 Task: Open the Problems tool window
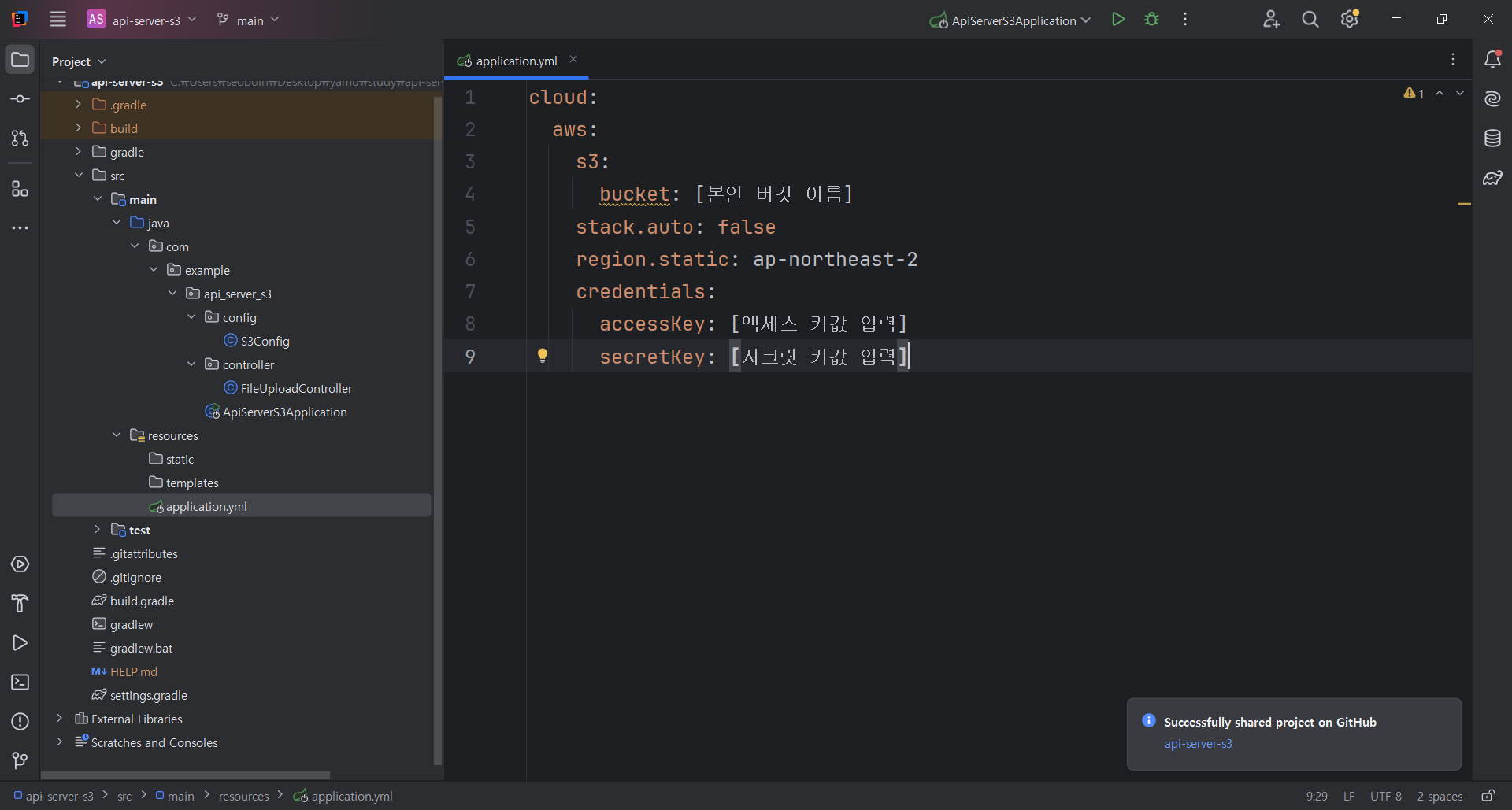pos(20,722)
